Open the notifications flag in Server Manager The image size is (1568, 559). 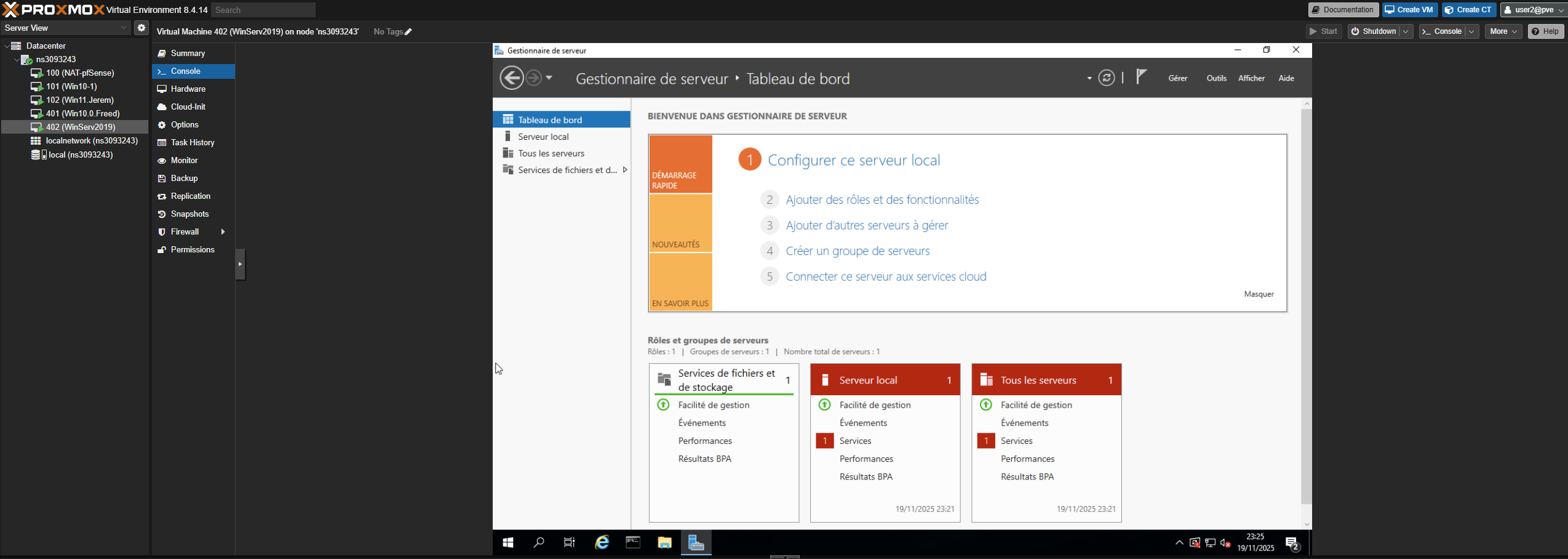[x=1141, y=77]
